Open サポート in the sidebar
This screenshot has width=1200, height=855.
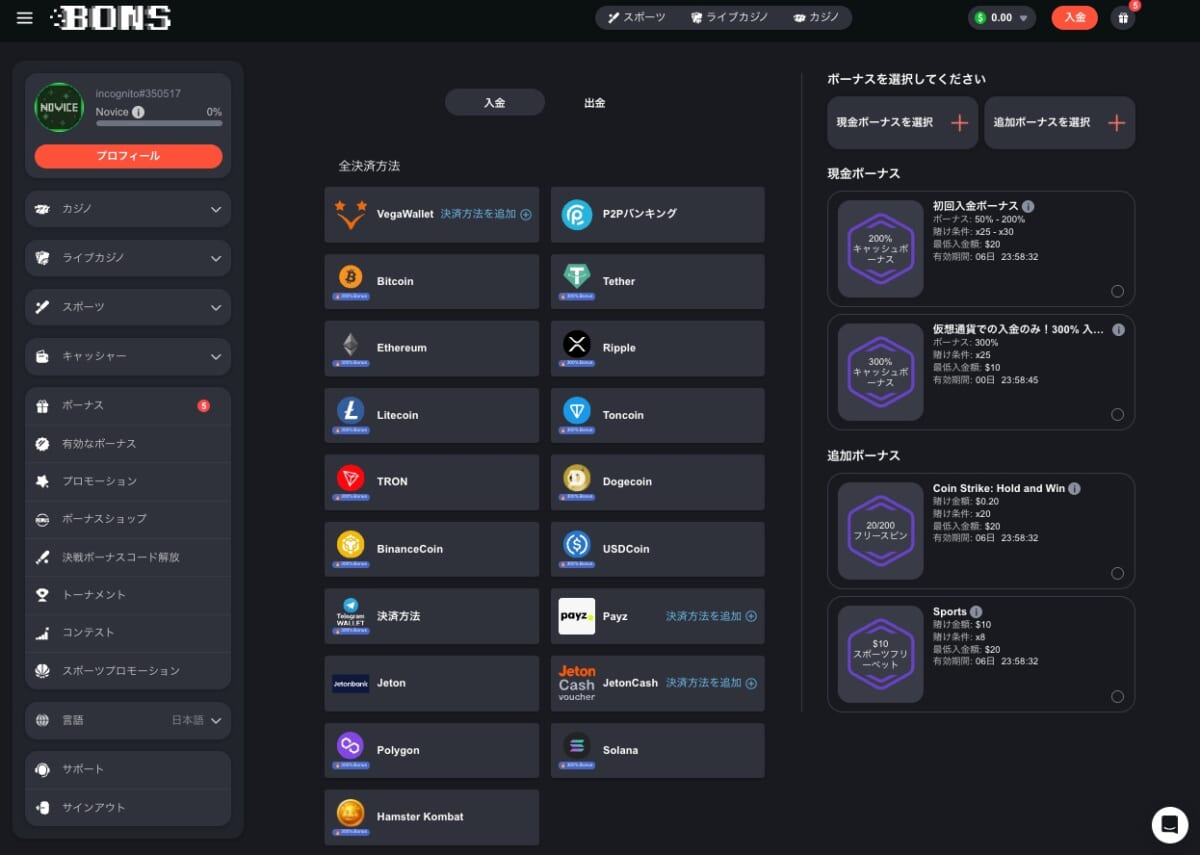128,769
